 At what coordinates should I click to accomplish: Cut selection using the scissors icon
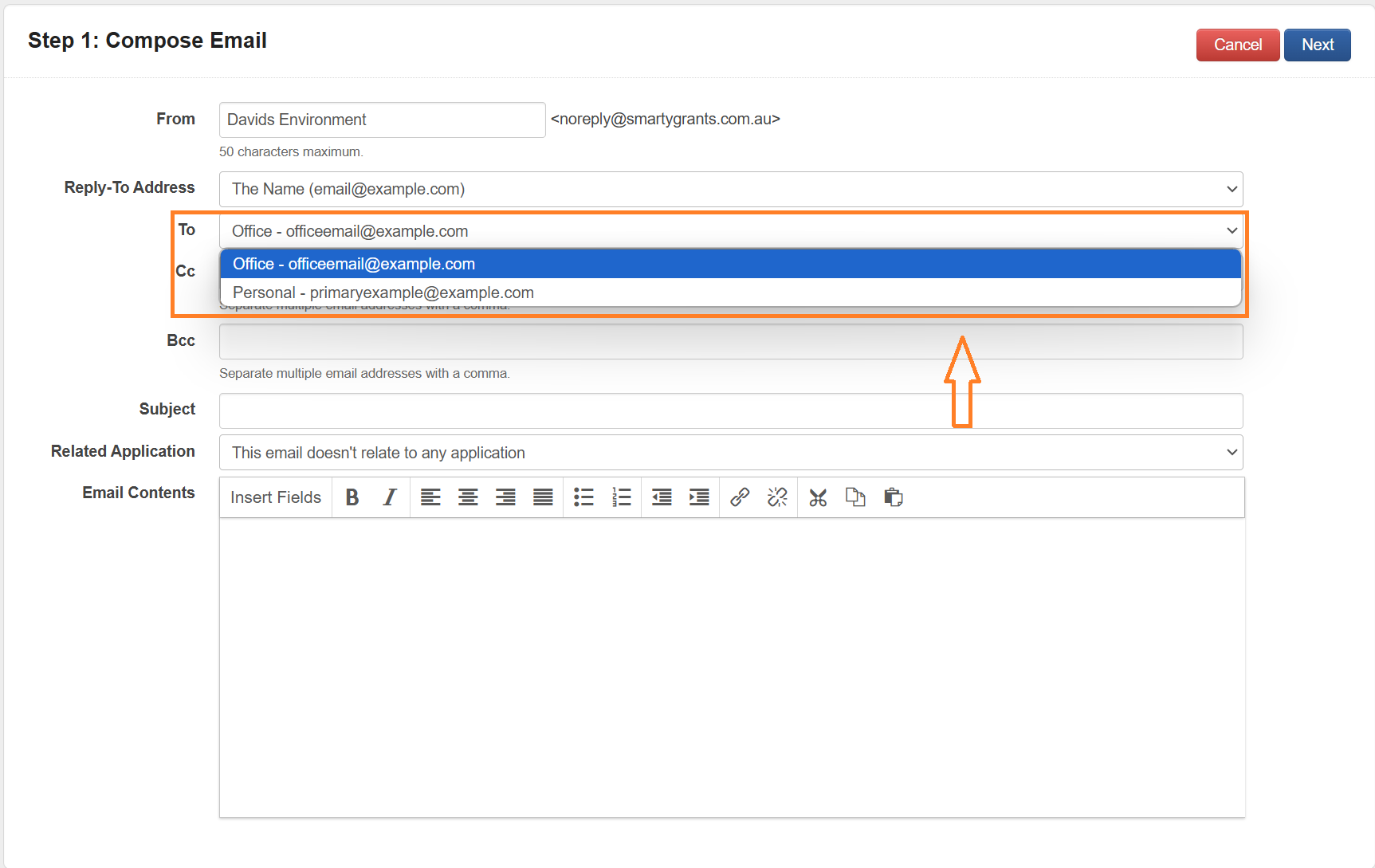click(818, 497)
